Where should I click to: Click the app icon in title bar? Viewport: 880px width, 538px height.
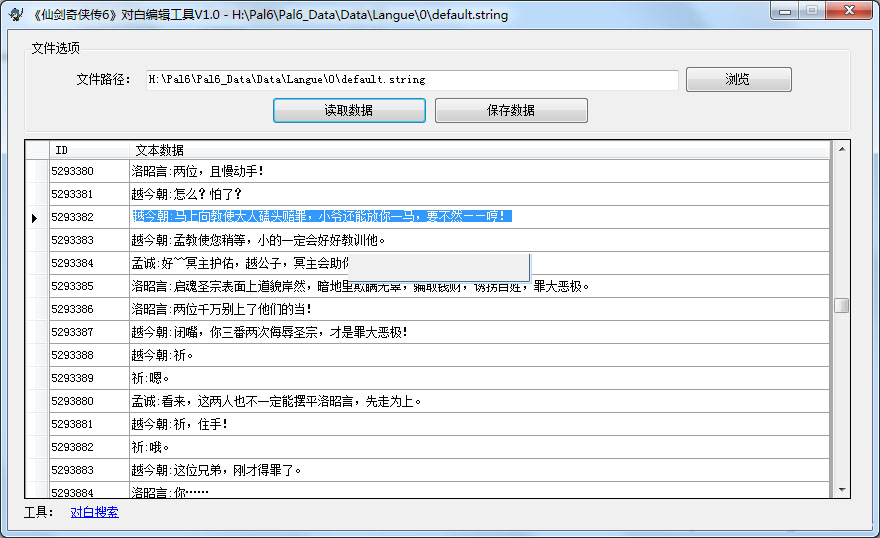click(x=16, y=14)
